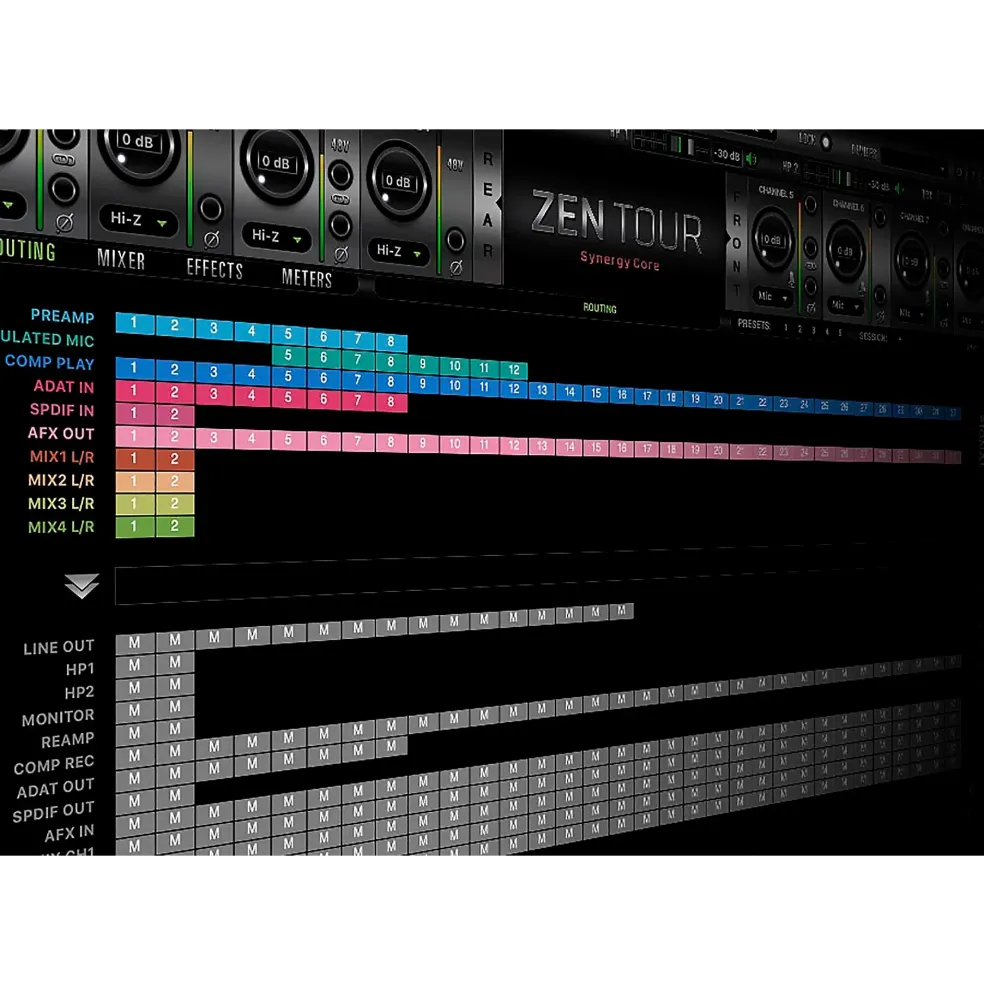
Task: Select MIX2 L/R source cell 2
Action: tap(175, 481)
